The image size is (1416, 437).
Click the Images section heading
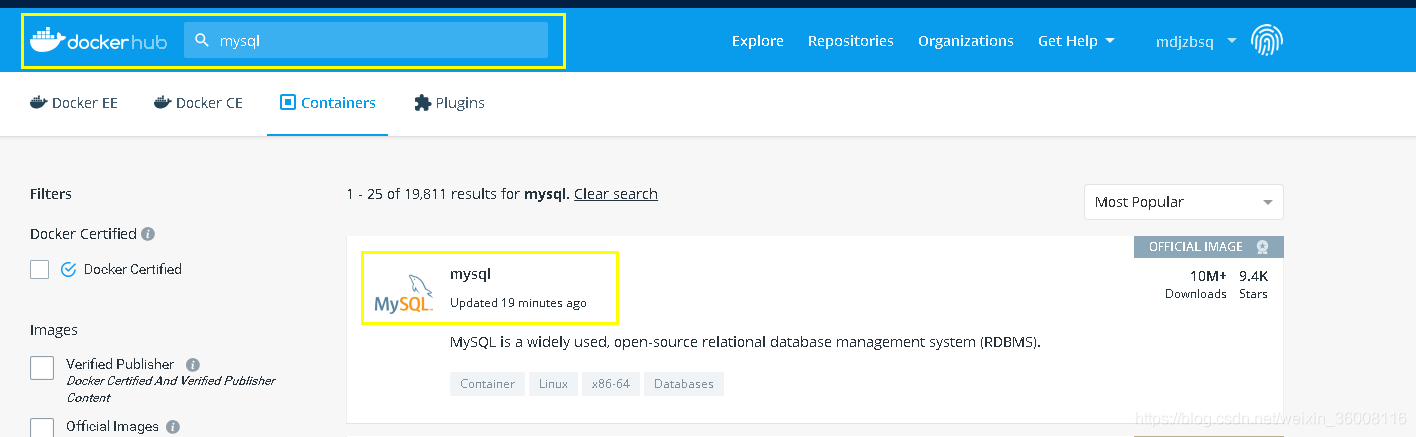point(54,330)
